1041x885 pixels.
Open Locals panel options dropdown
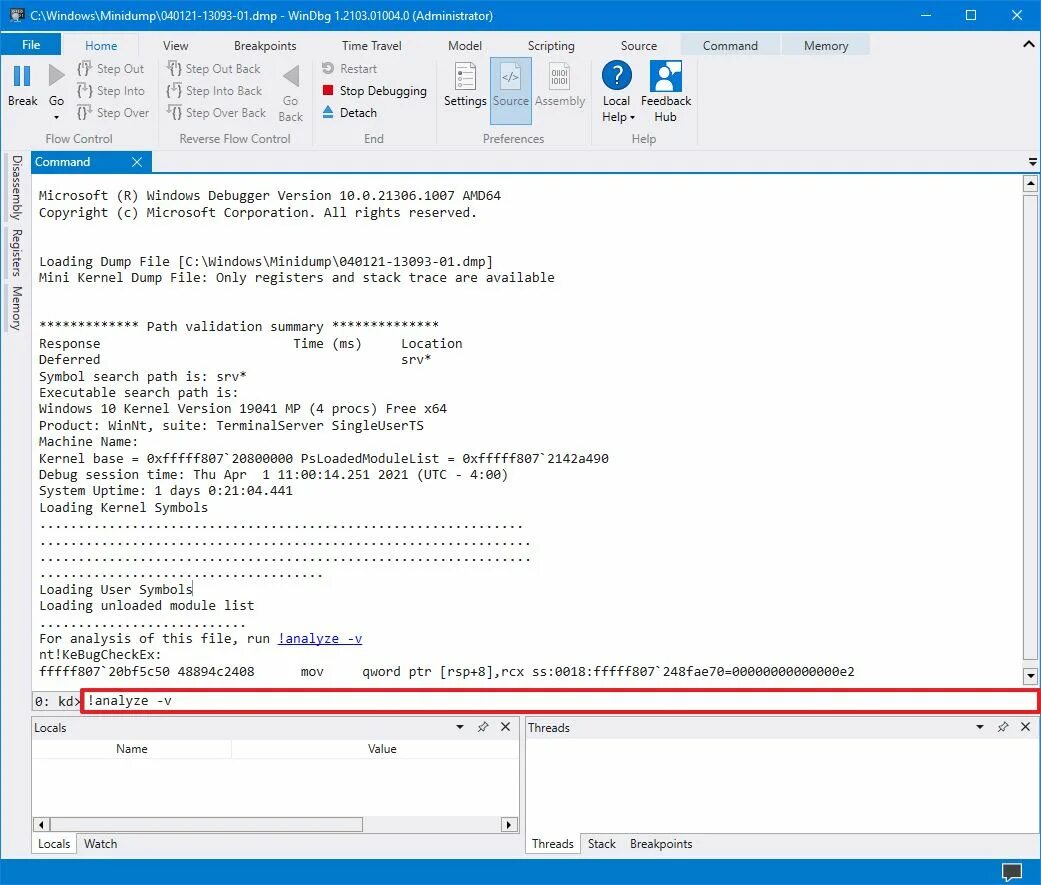click(460, 727)
